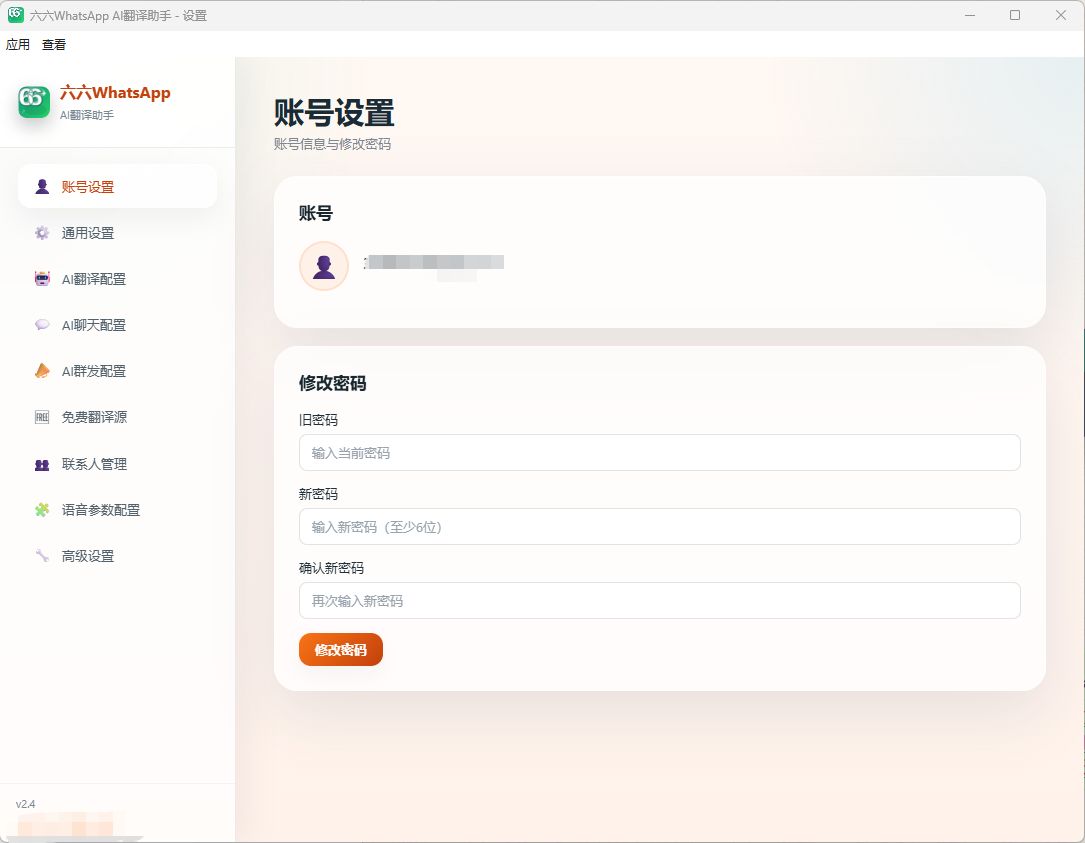This screenshot has height=843, width=1085.
Task: Navigate to 语音参数配置
Action: [x=118, y=509]
